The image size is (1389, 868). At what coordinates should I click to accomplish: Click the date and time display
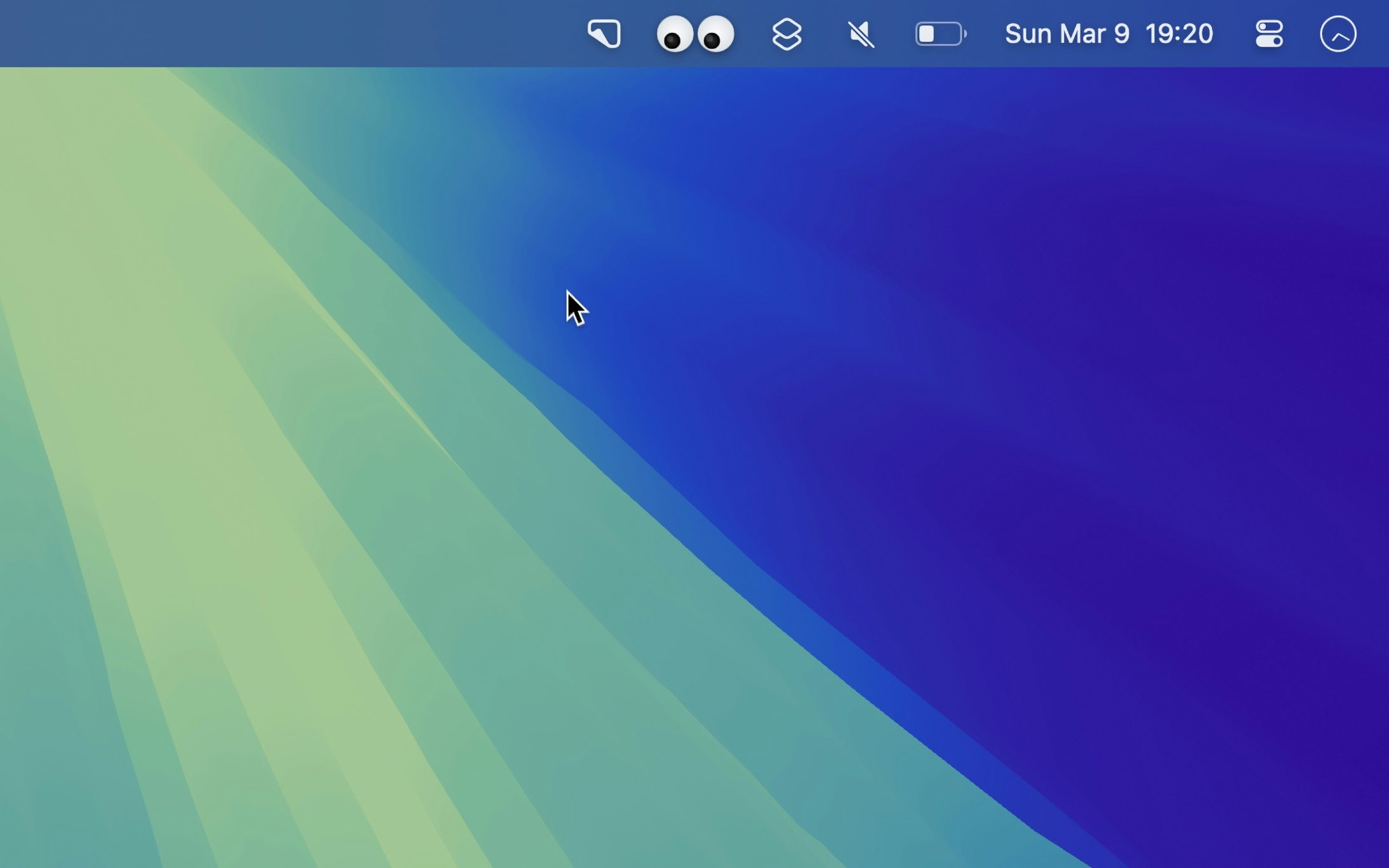[x=1108, y=34]
